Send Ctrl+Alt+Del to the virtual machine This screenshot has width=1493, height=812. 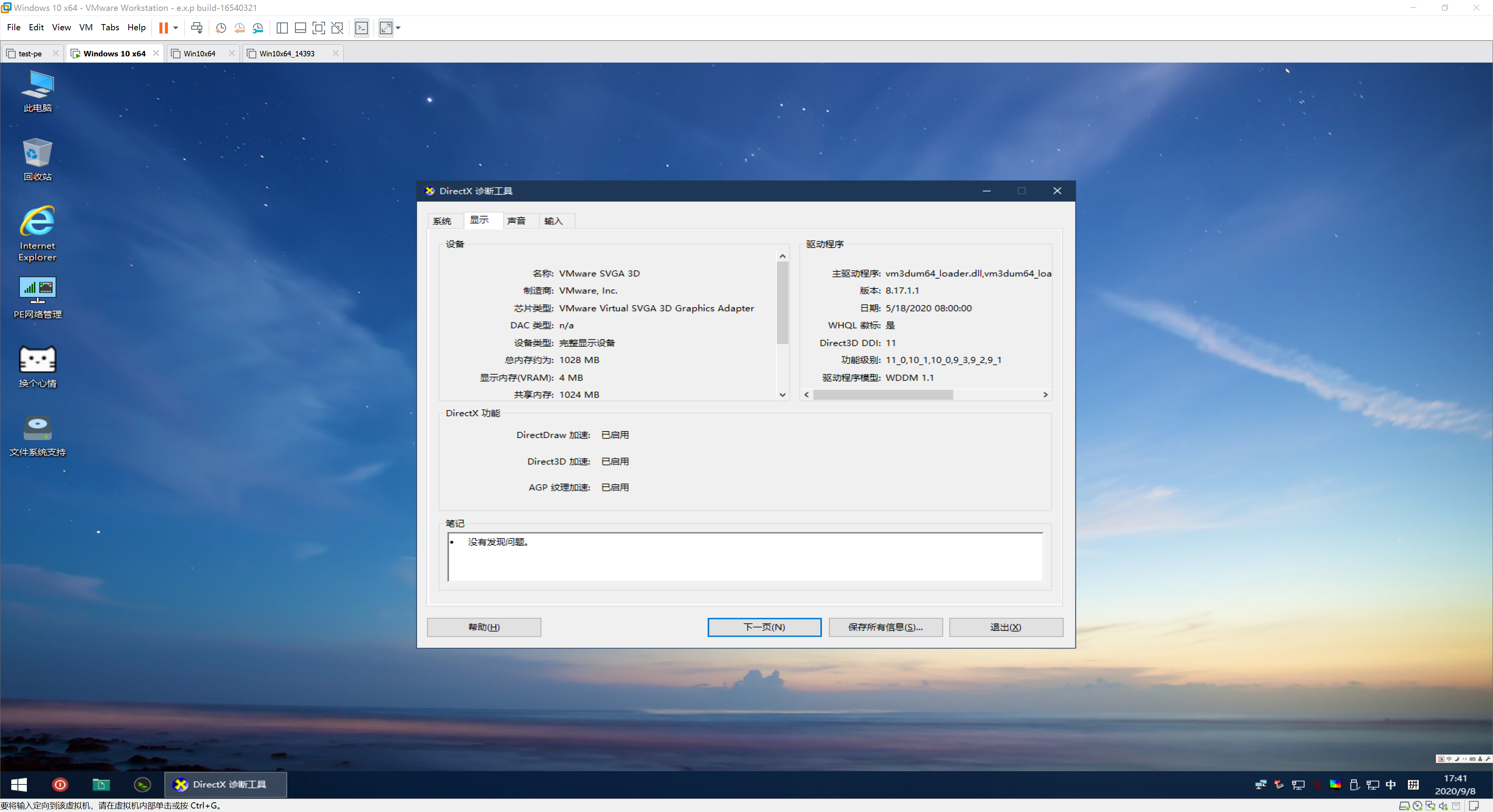(x=196, y=28)
